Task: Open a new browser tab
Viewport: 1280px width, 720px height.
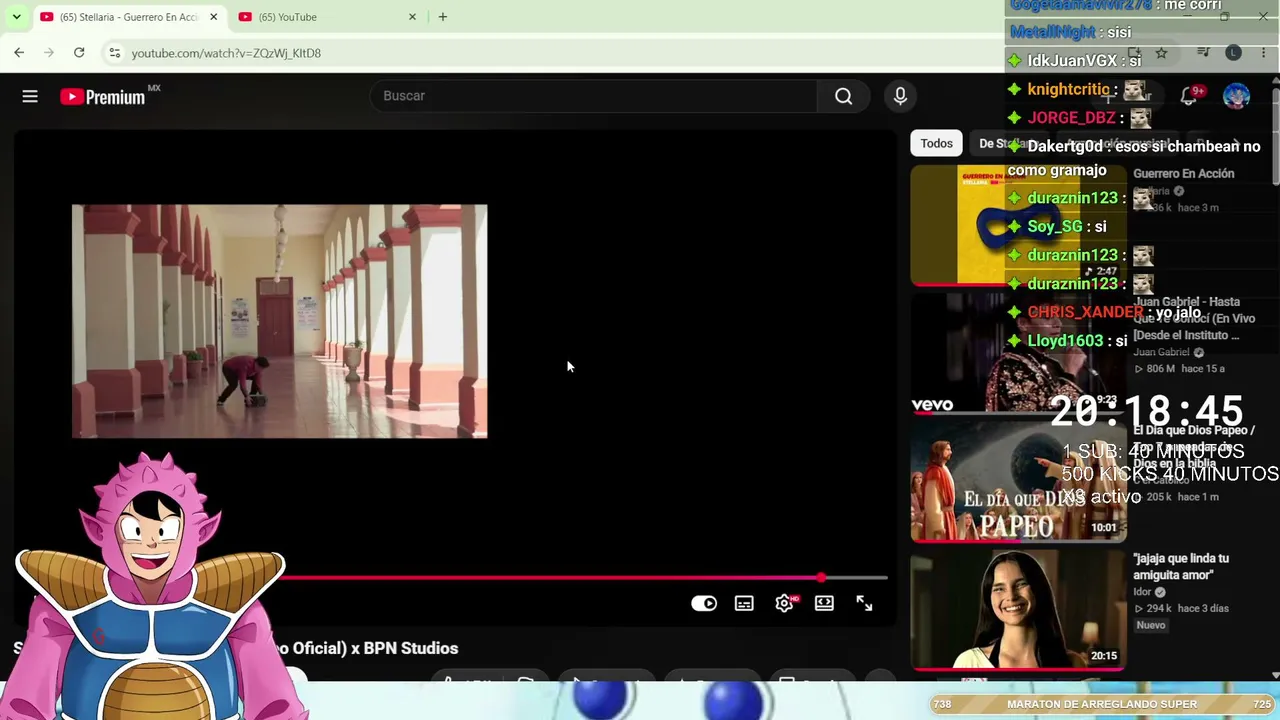Action: 443,17
